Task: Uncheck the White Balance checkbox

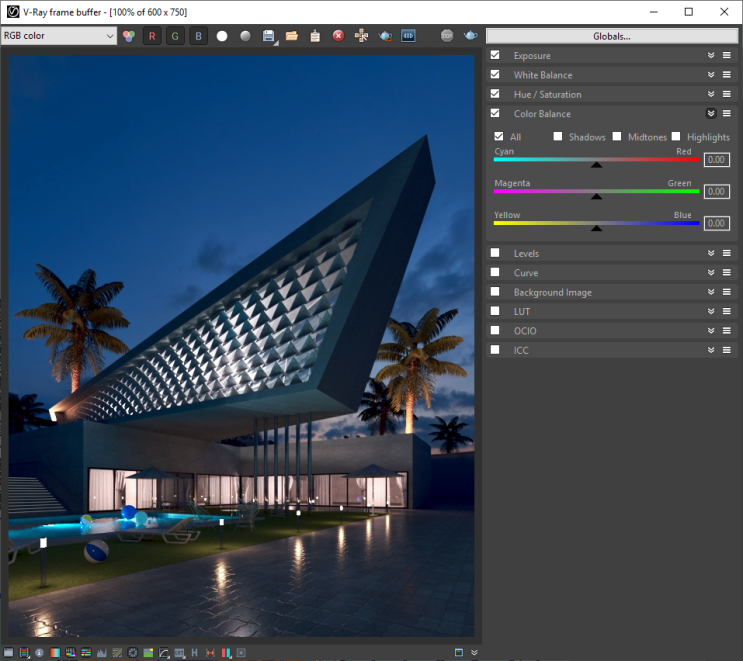Action: coord(495,74)
